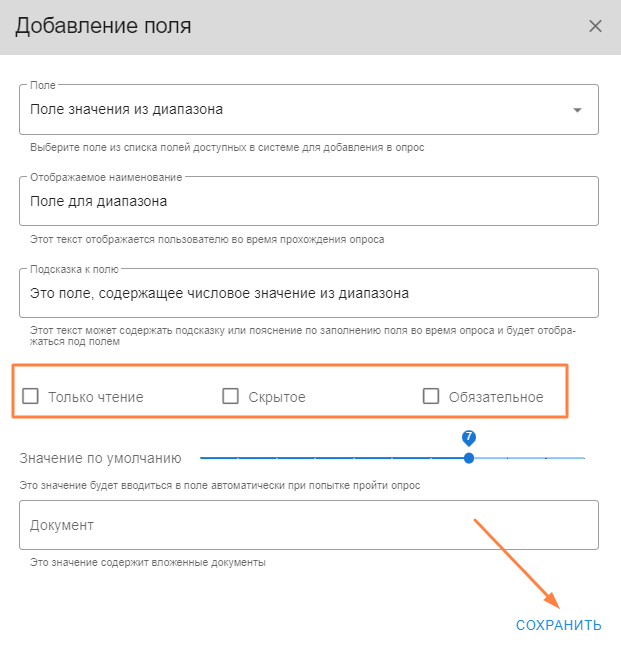The image size is (621, 648).
Task: Click the 'Добавление поля' dialog title
Action: pyautogui.click(x=103, y=26)
